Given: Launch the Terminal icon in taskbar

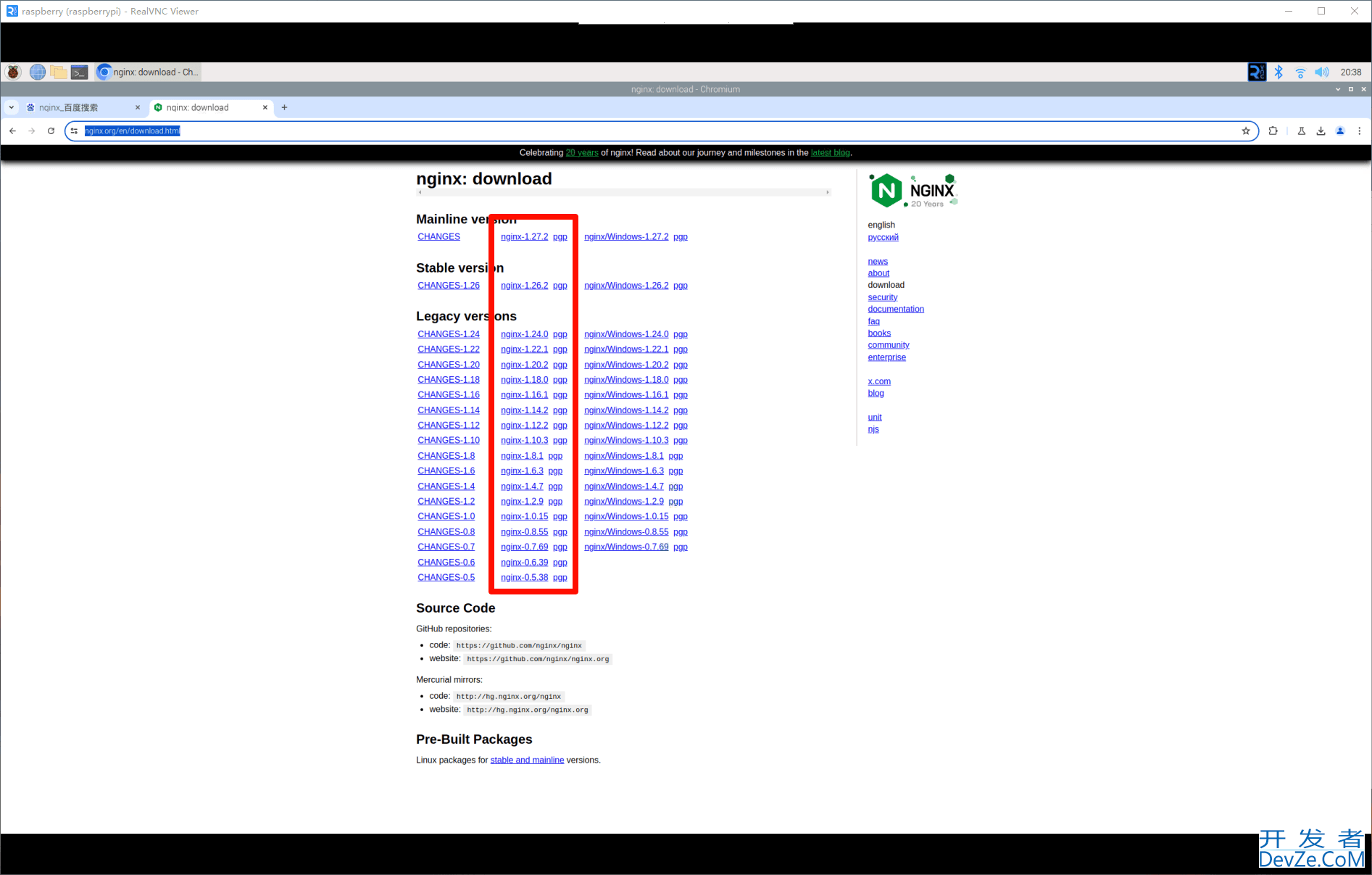Looking at the screenshot, I should [80, 72].
